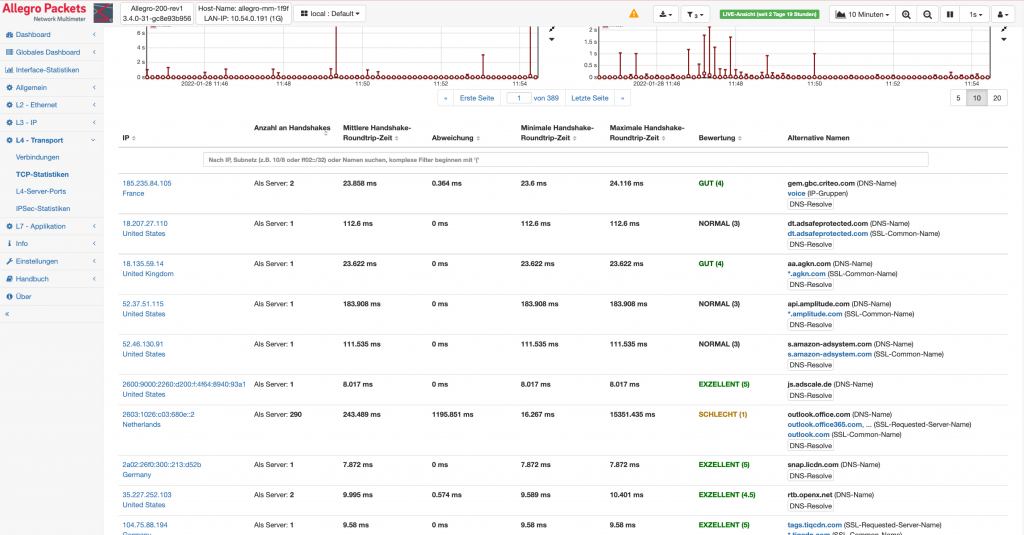Open the user account icon menu

click(x=1002, y=14)
